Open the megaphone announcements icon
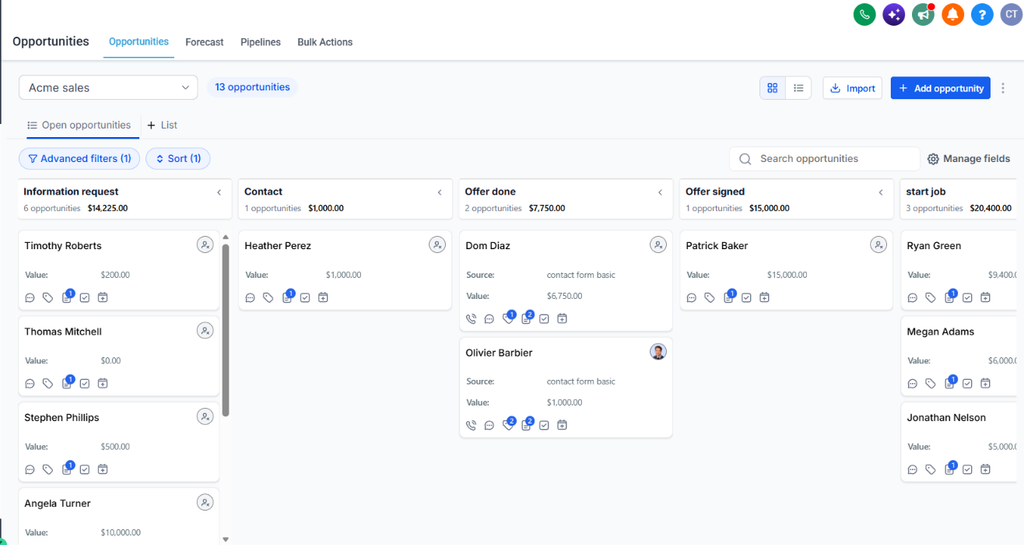The width and height of the screenshot is (1024, 545). point(923,14)
